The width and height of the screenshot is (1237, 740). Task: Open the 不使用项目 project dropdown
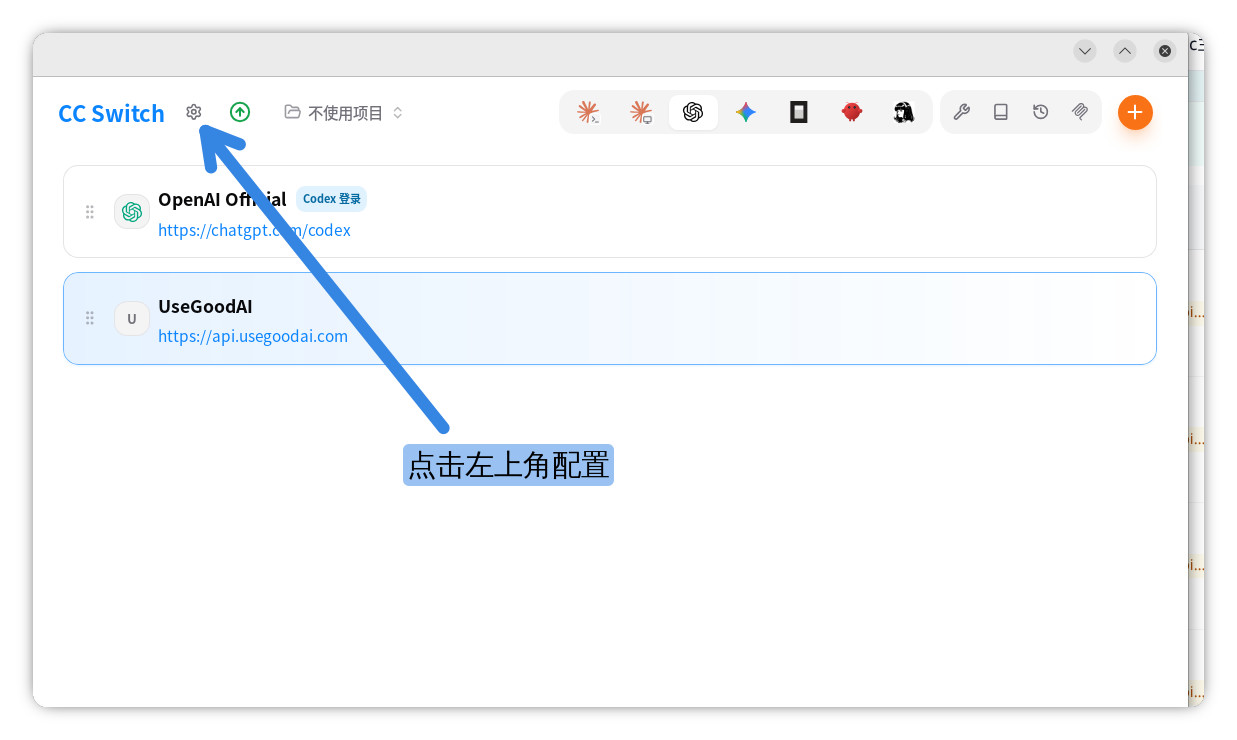344,113
